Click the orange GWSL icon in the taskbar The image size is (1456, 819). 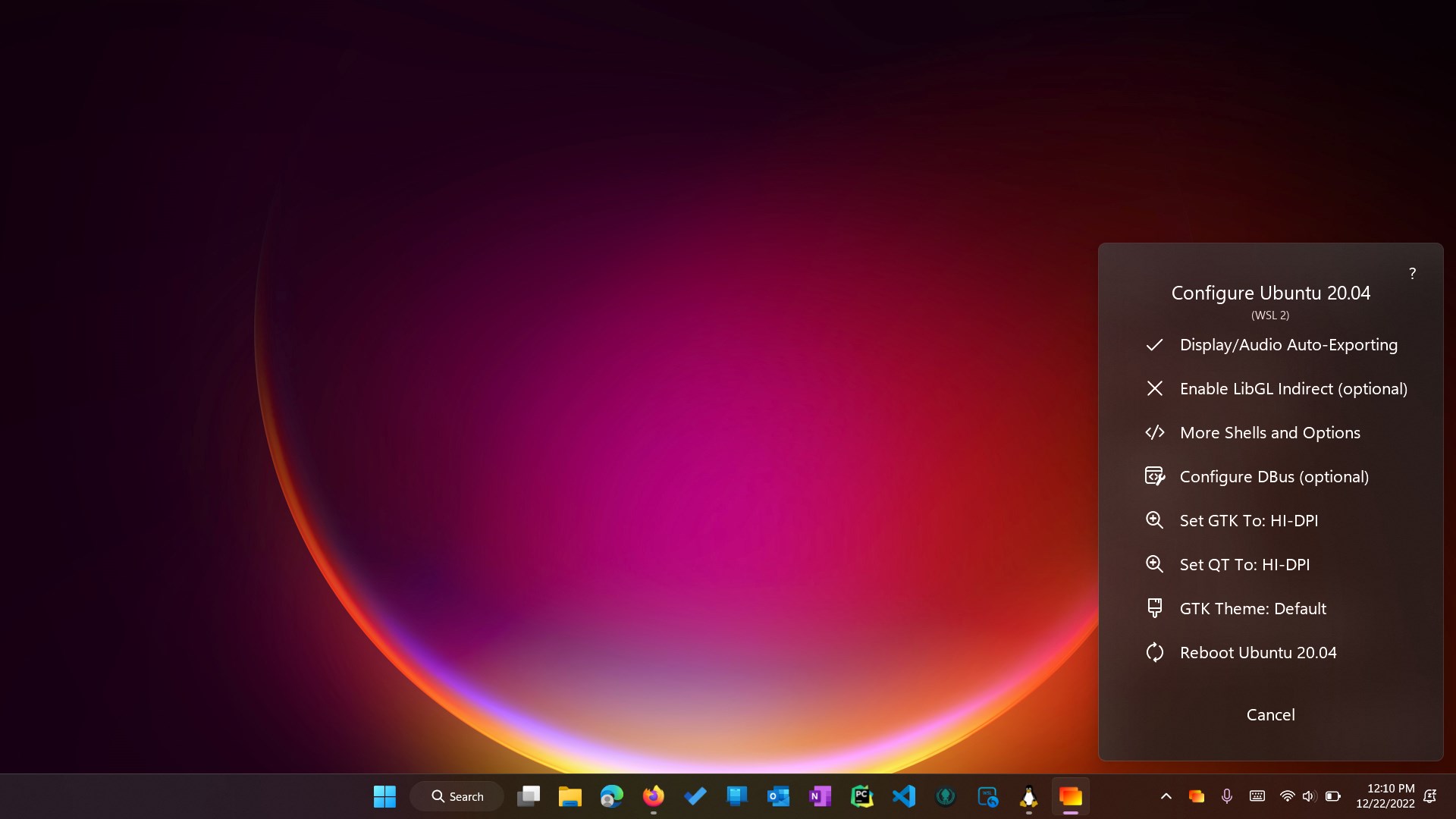click(1070, 796)
